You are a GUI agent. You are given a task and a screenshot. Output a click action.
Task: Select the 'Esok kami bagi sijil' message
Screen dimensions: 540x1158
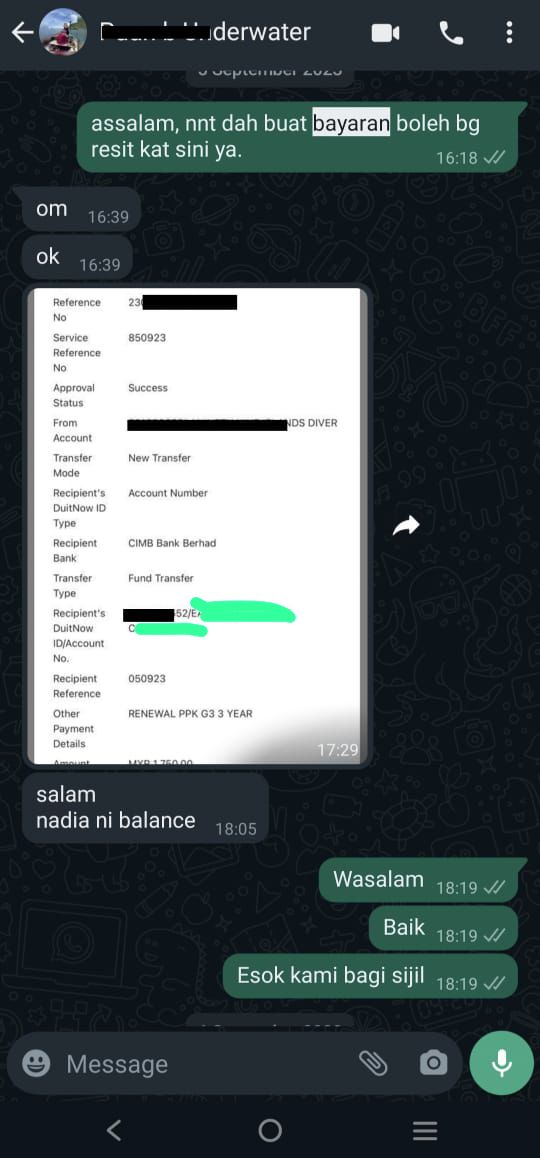(x=370, y=976)
